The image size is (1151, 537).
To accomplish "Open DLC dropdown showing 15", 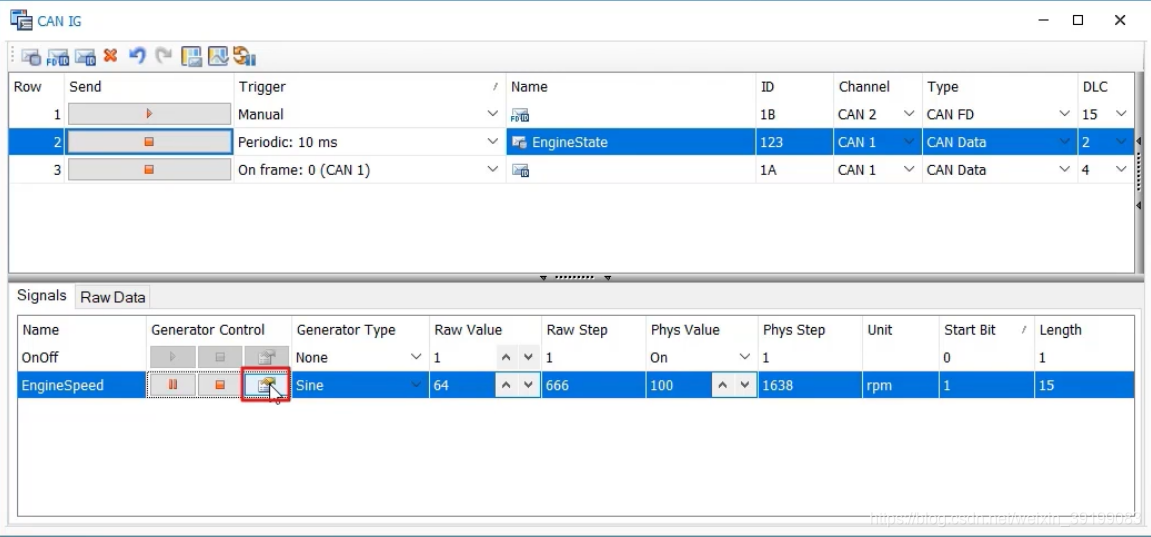I will [1121, 114].
